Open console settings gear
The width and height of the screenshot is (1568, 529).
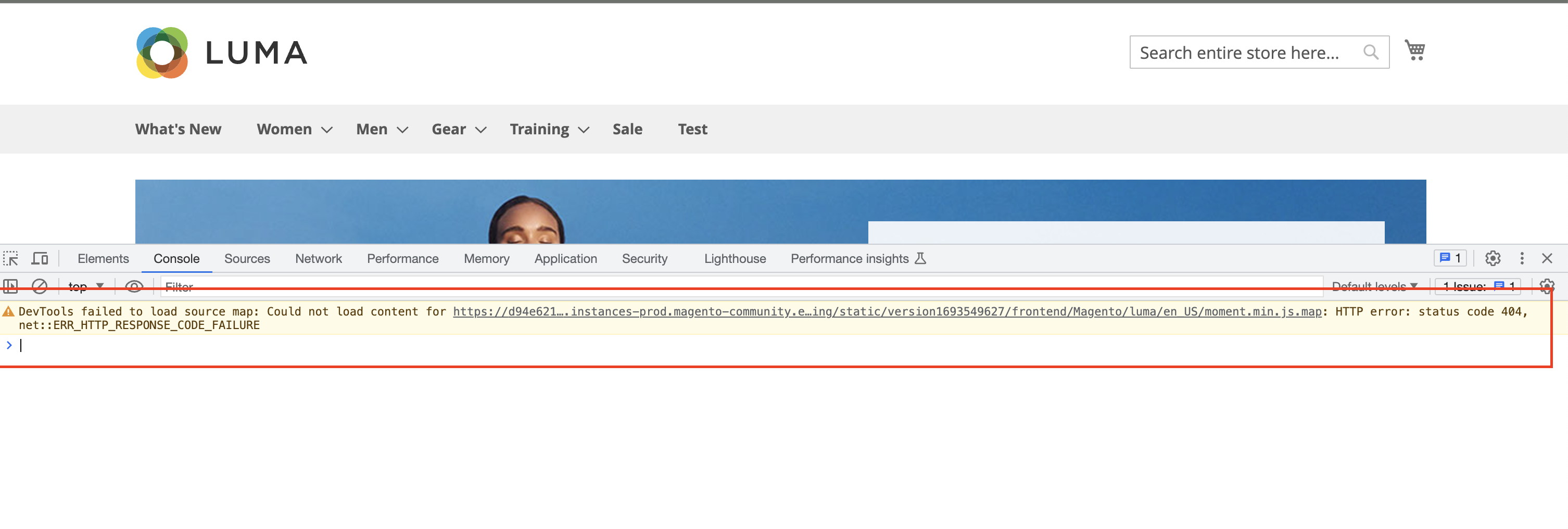(1547, 286)
